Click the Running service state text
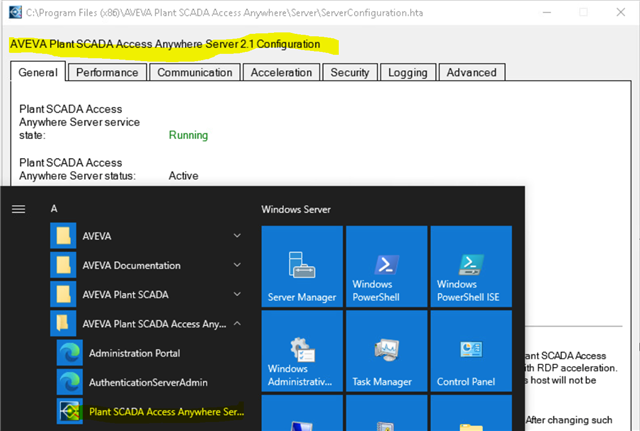The height and width of the screenshot is (431, 640). 188,135
